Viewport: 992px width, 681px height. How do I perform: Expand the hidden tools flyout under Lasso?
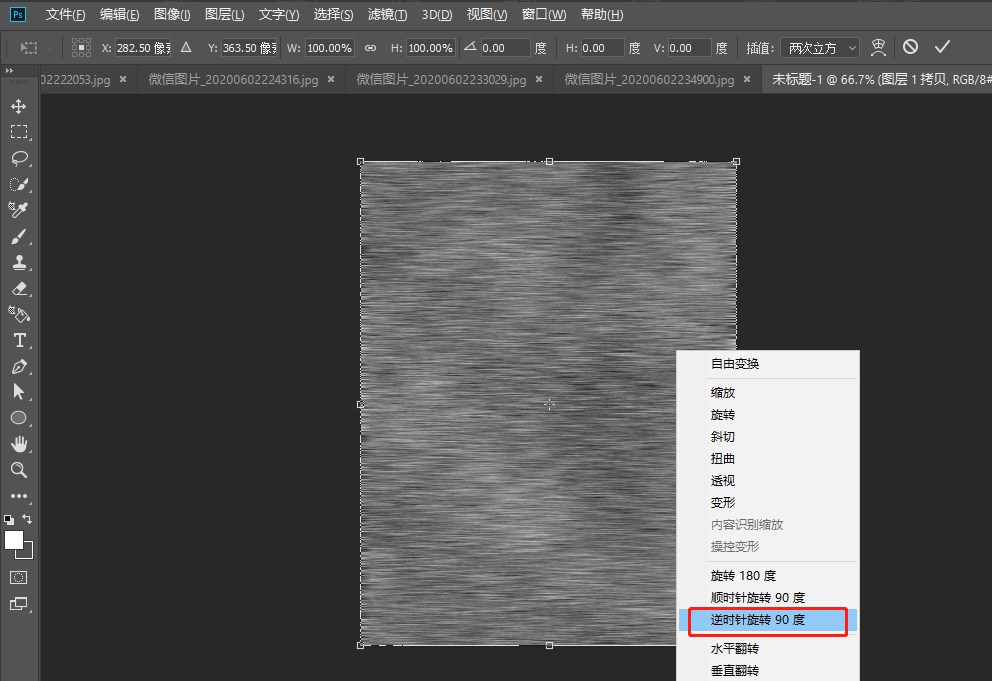[x=29, y=165]
